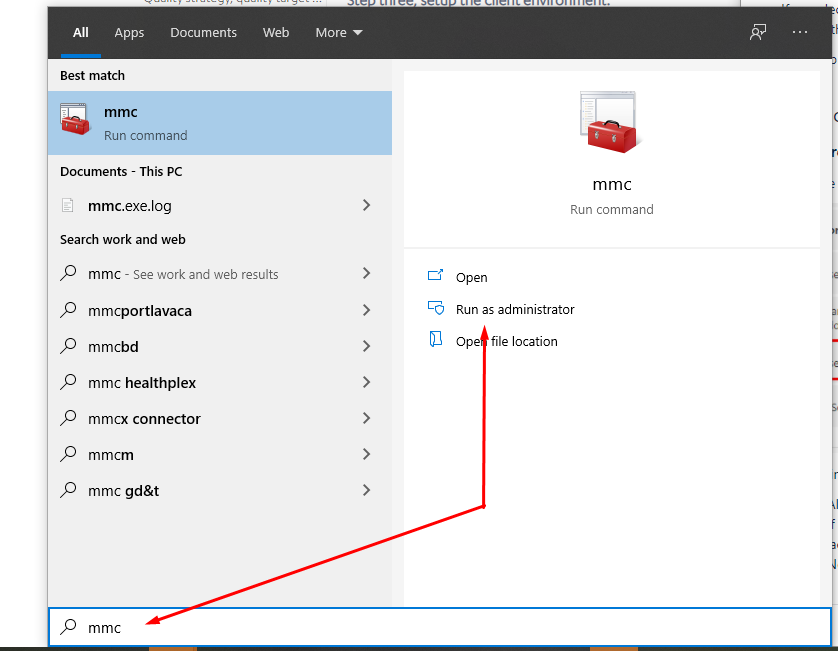Select the mmcbd suggestion
The width and height of the screenshot is (838, 651).
click(220, 346)
